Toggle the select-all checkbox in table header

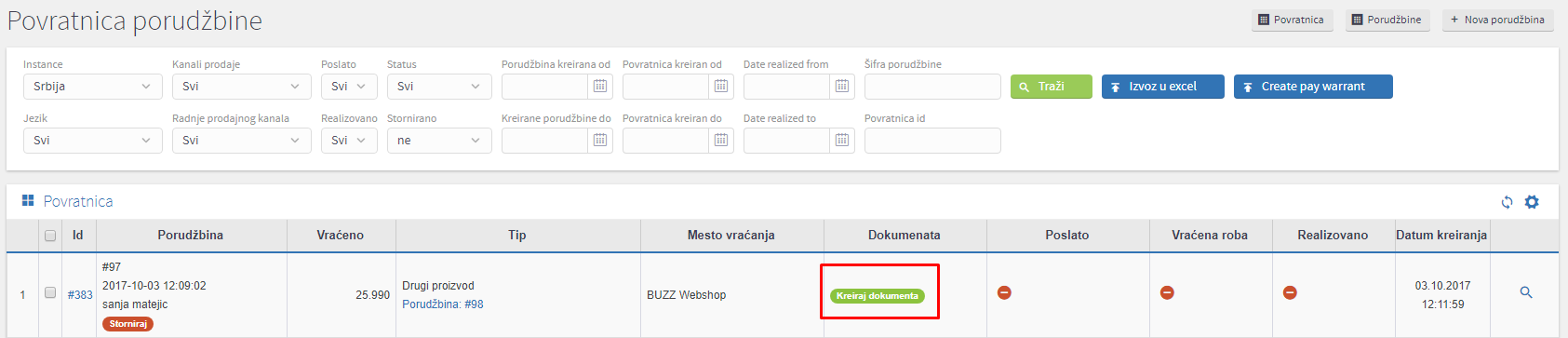click(x=50, y=236)
